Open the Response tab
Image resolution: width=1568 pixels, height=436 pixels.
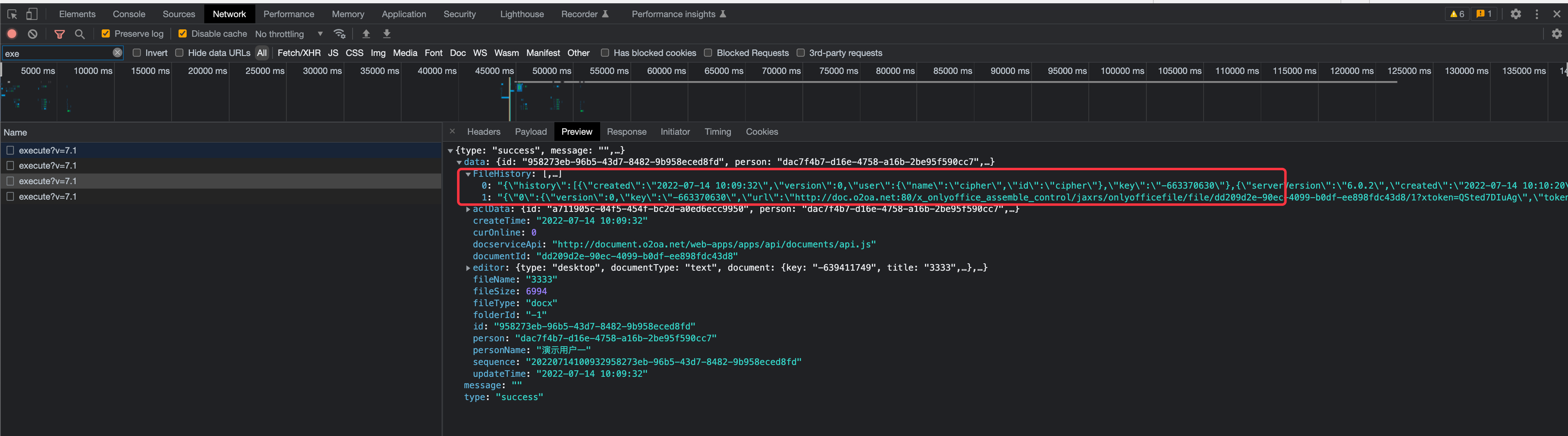626,132
